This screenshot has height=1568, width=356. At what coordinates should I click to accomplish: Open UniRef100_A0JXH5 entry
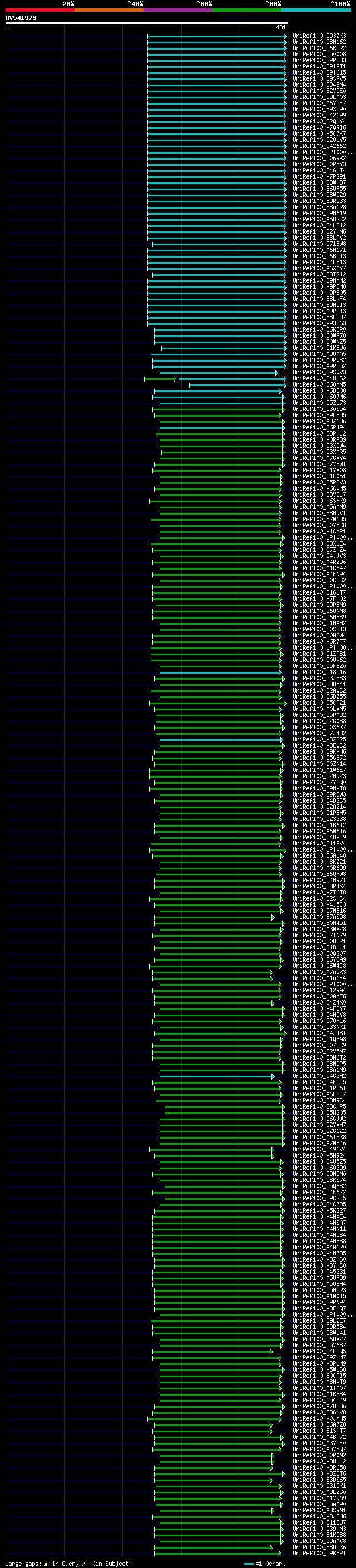point(319,1418)
